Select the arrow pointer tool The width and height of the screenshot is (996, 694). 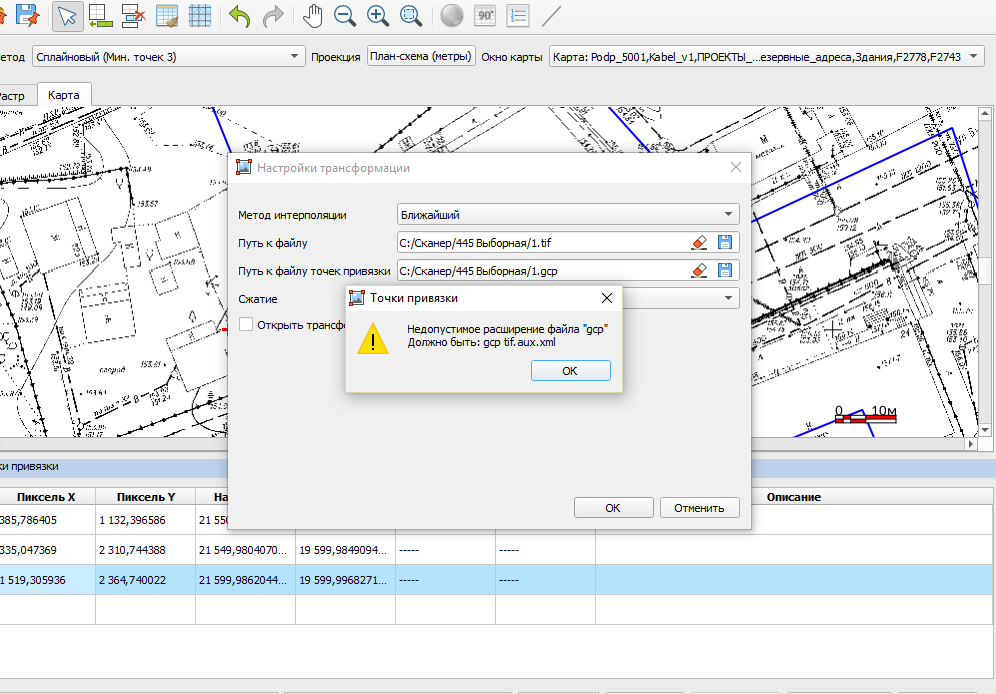click(67, 16)
